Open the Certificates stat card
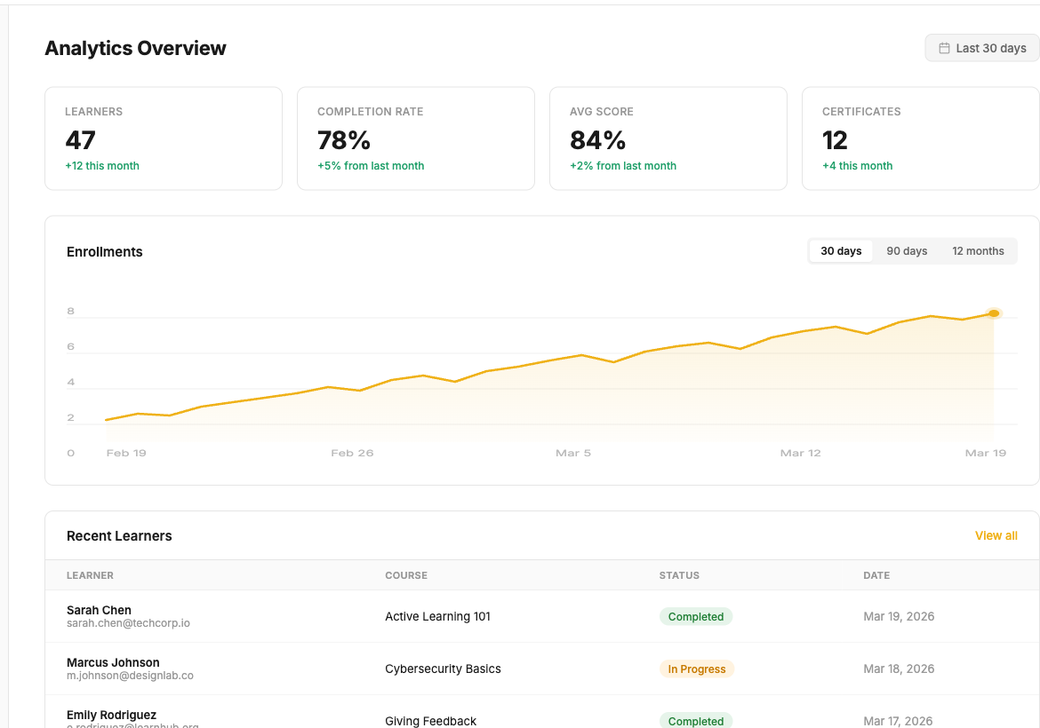The image size is (1040, 728). coord(920,138)
